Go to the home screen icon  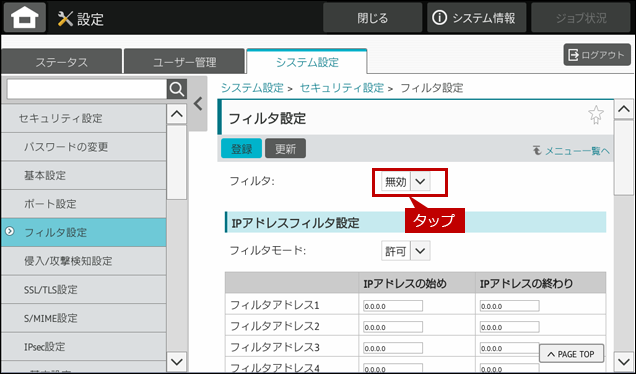25,17
